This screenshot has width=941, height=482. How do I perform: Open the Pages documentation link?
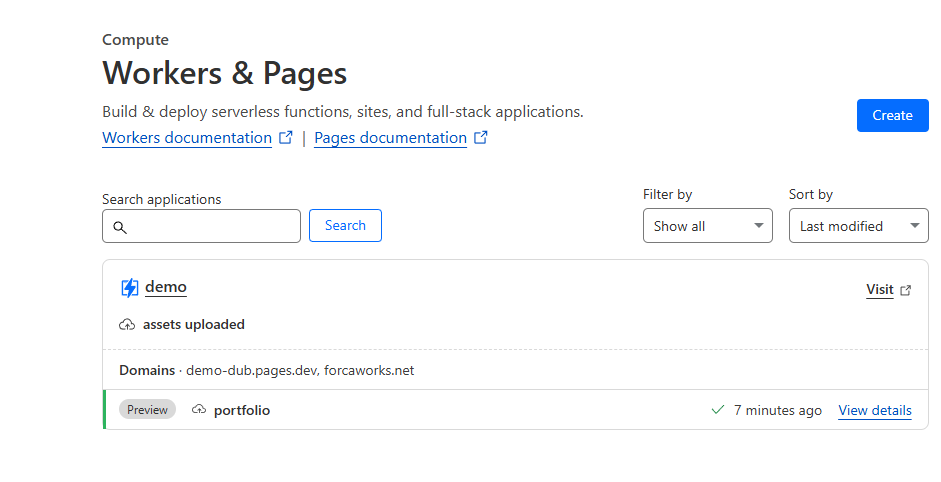click(390, 137)
